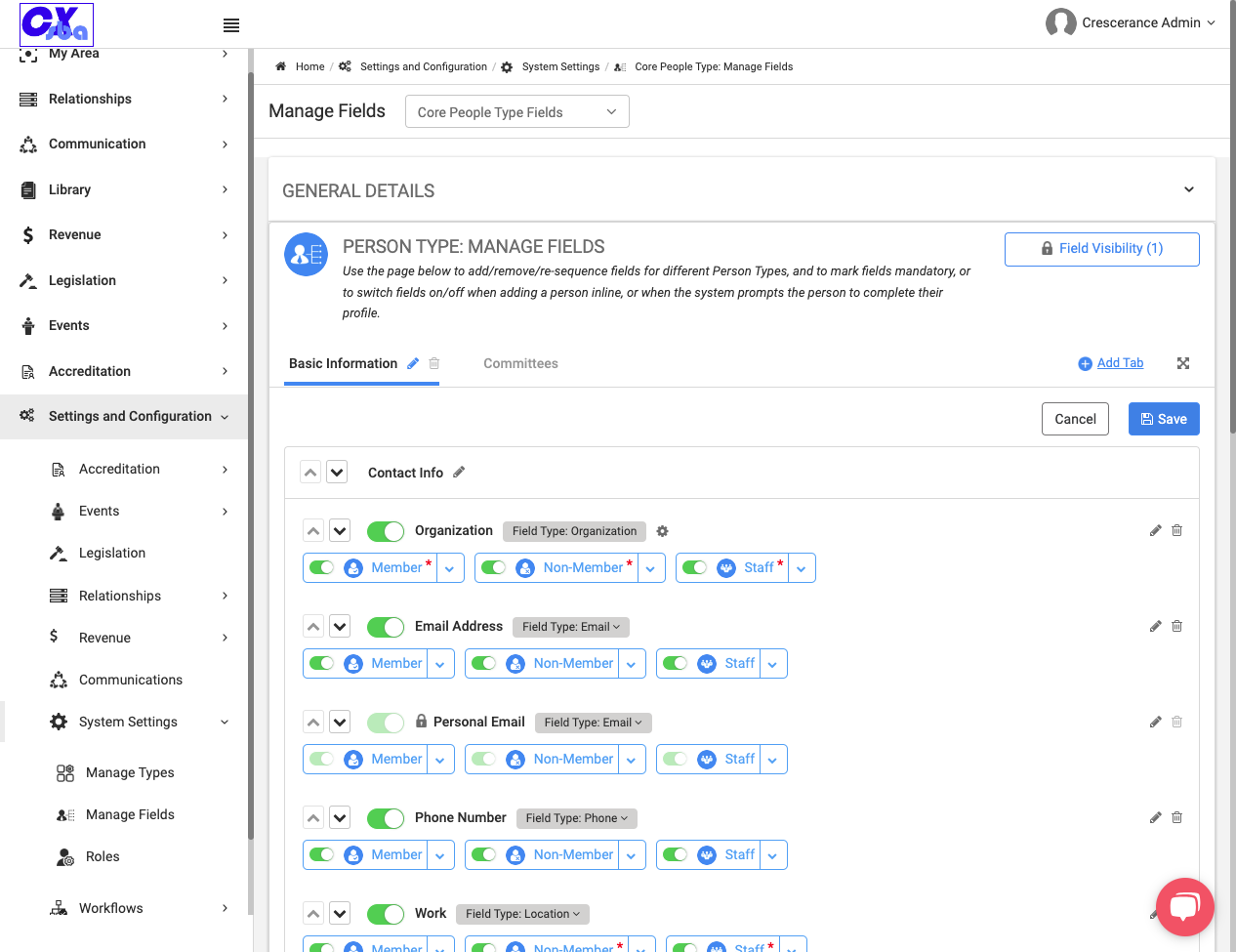
Task: Delete the Phone Number field
Action: [1176, 817]
